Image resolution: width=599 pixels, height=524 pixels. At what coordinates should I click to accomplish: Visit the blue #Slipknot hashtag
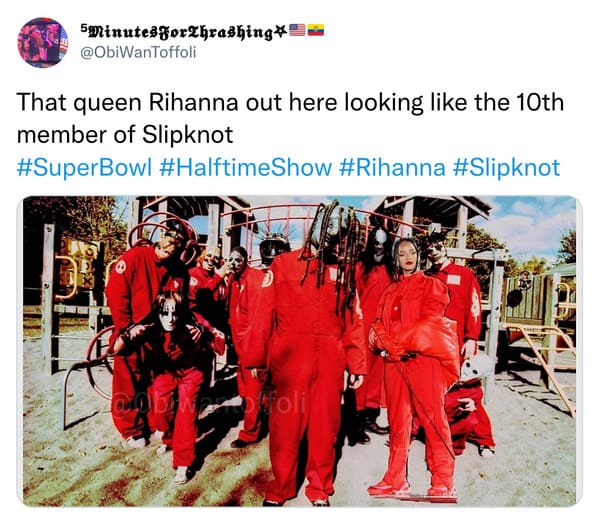tap(506, 167)
